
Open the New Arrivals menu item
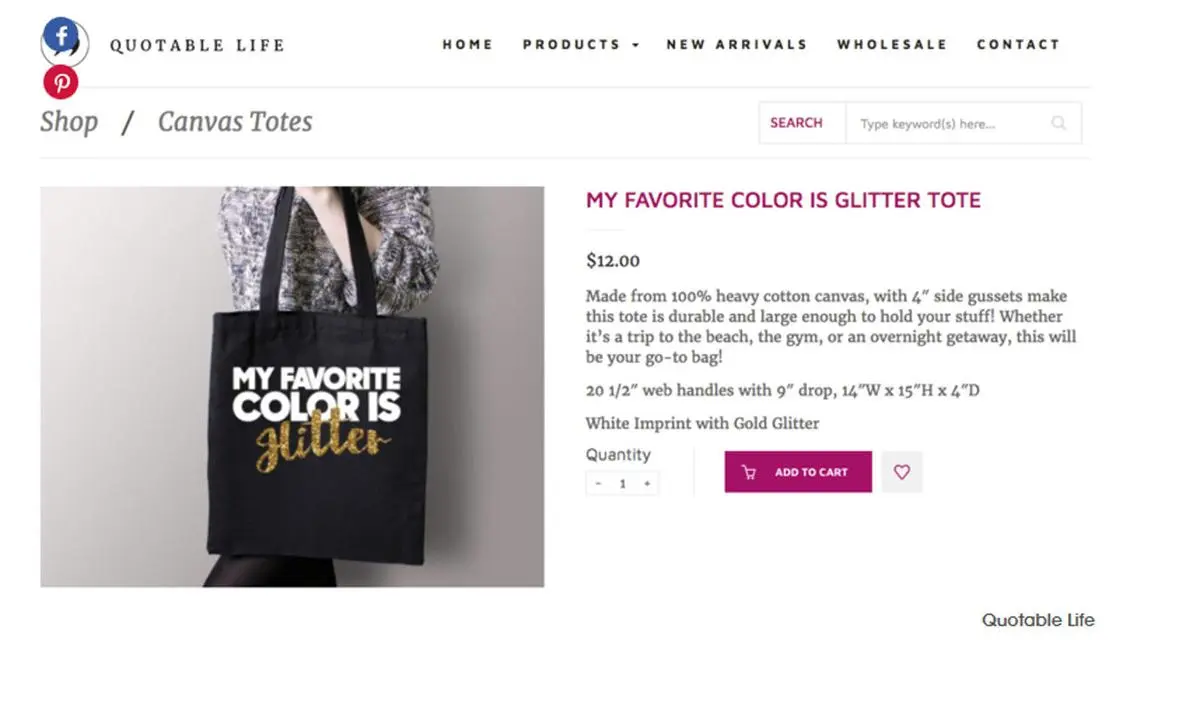click(x=737, y=44)
